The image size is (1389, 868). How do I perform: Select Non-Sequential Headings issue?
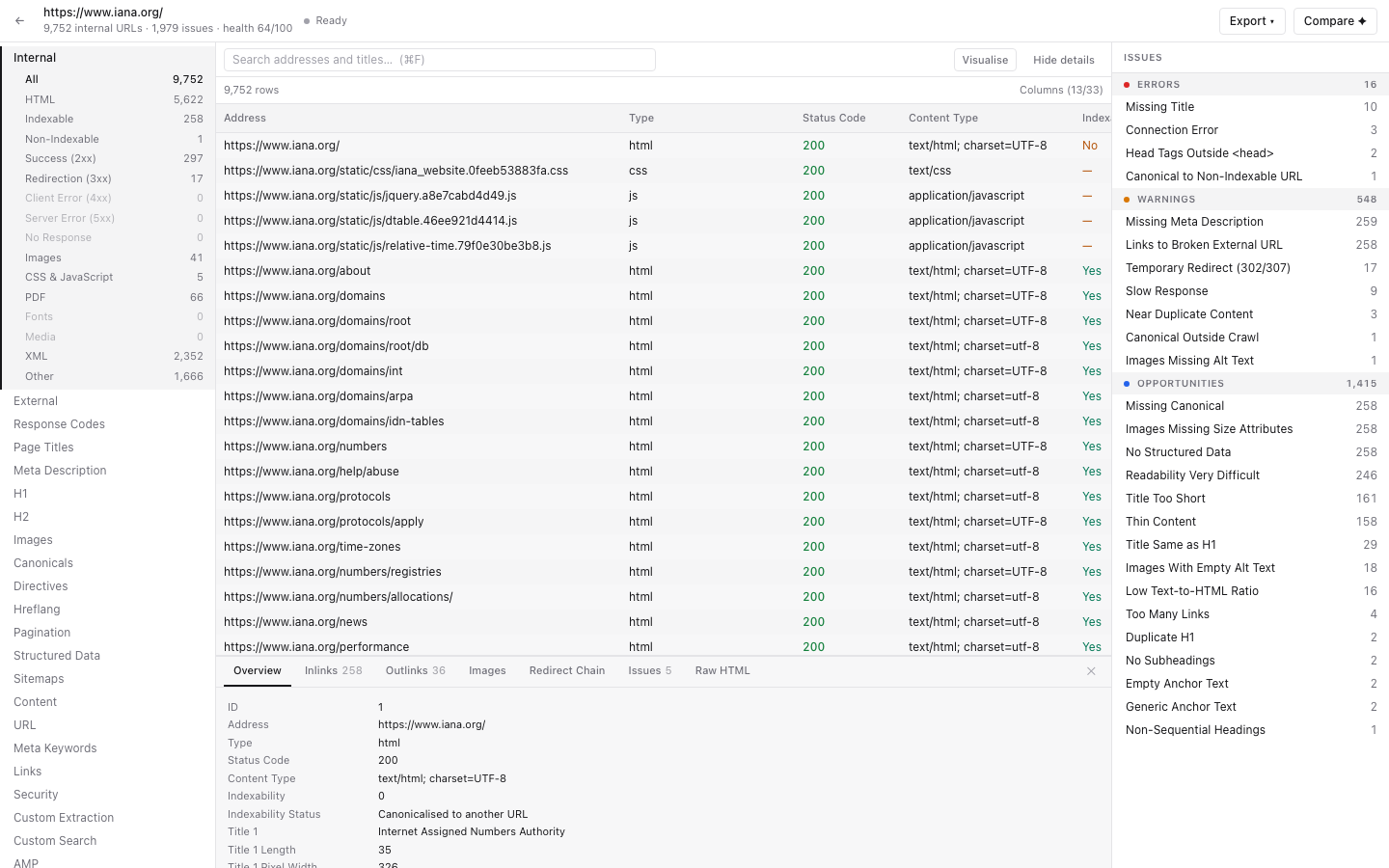(x=1250, y=730)
